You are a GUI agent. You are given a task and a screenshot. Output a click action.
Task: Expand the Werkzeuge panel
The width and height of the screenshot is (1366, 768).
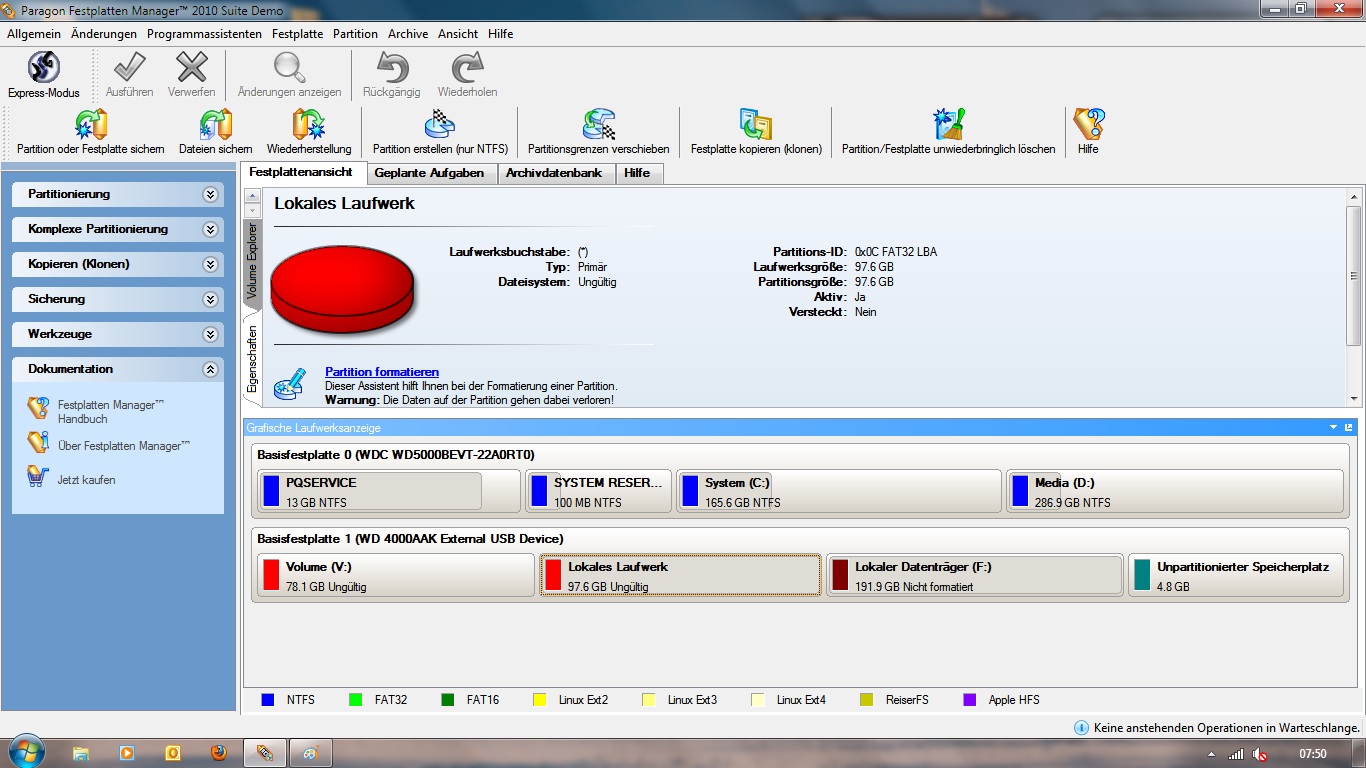210,334
